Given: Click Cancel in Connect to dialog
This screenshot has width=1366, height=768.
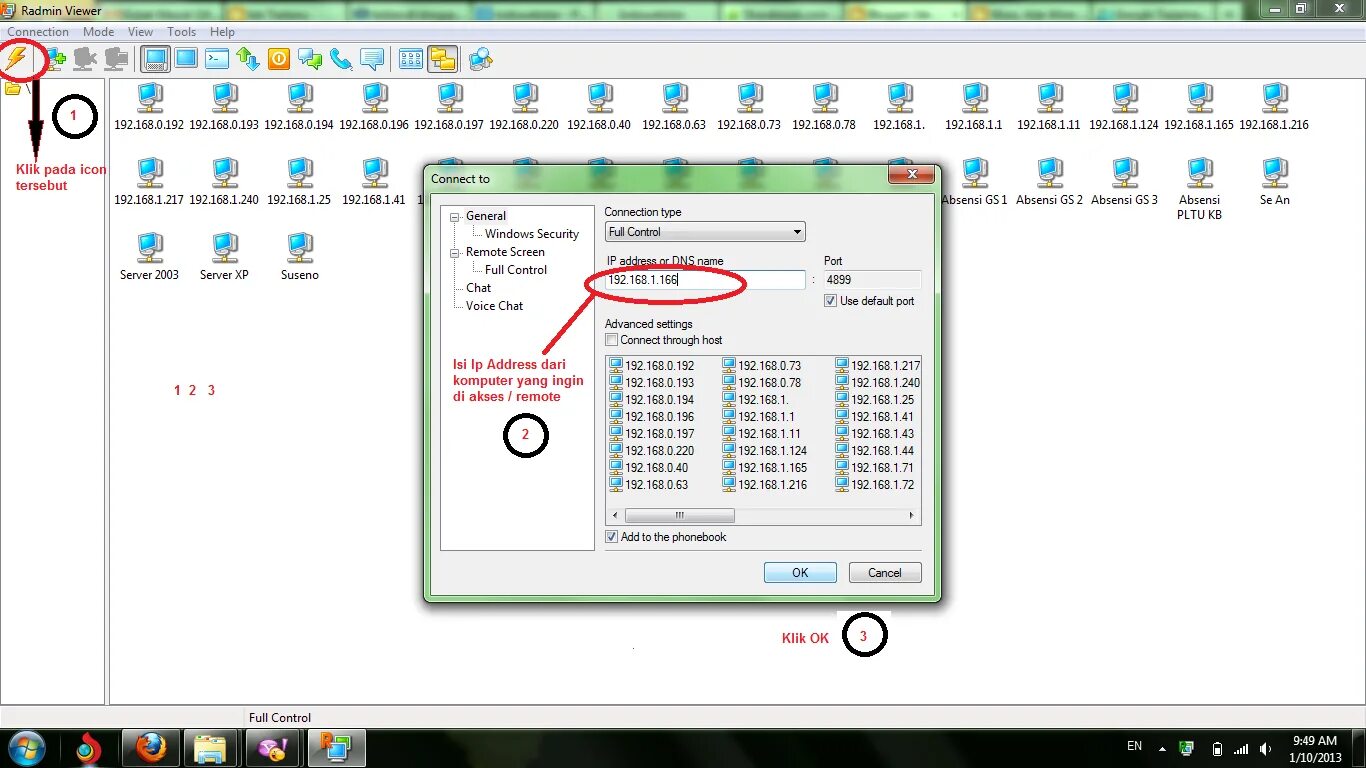Looking at the screenshot, I should (x=885, y=573).
